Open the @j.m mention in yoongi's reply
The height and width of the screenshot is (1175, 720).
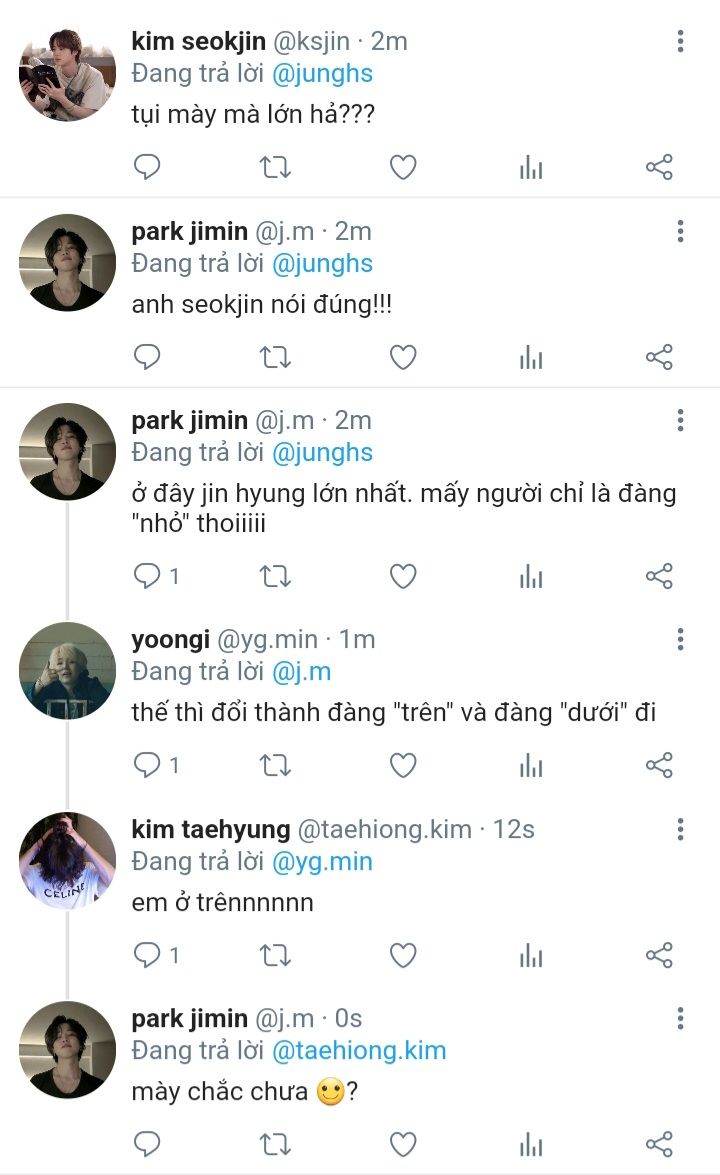click(x=301, y=671)
